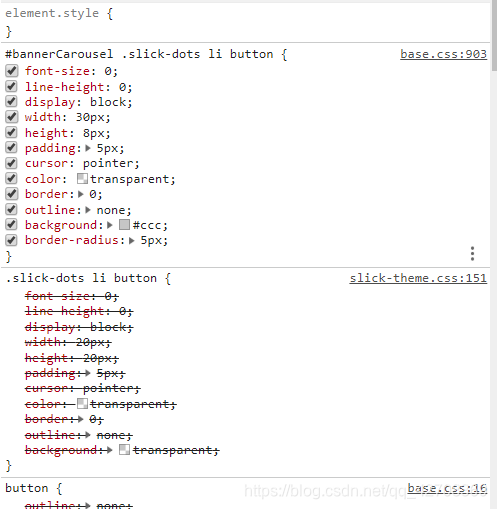Image resolution: width=497 pixels, height=509 pixels.
Task: Edit the block display value in base.css rule
Action: (x=107, y=102)
